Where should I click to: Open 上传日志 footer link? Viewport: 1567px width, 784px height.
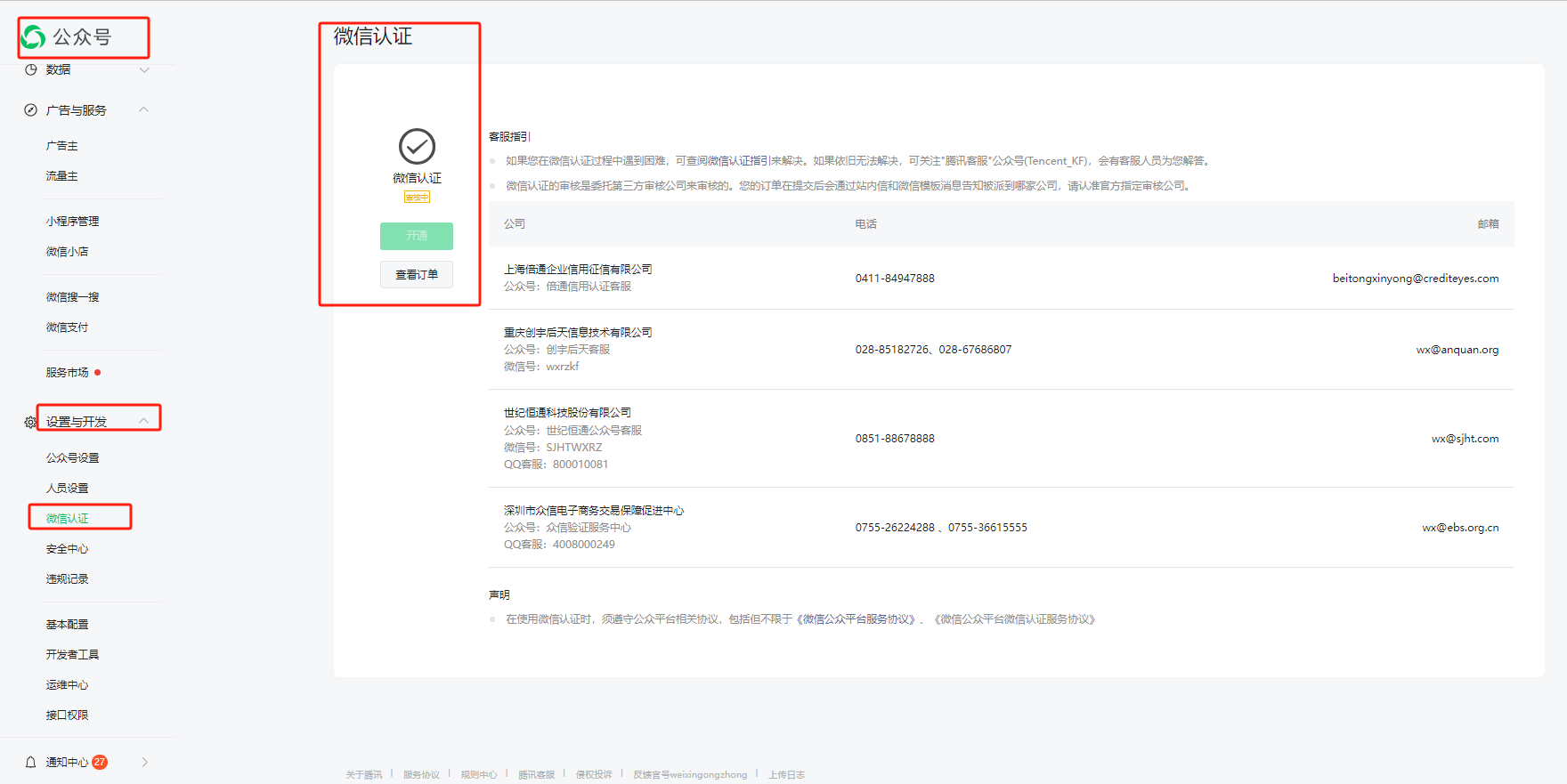(787, 775)
